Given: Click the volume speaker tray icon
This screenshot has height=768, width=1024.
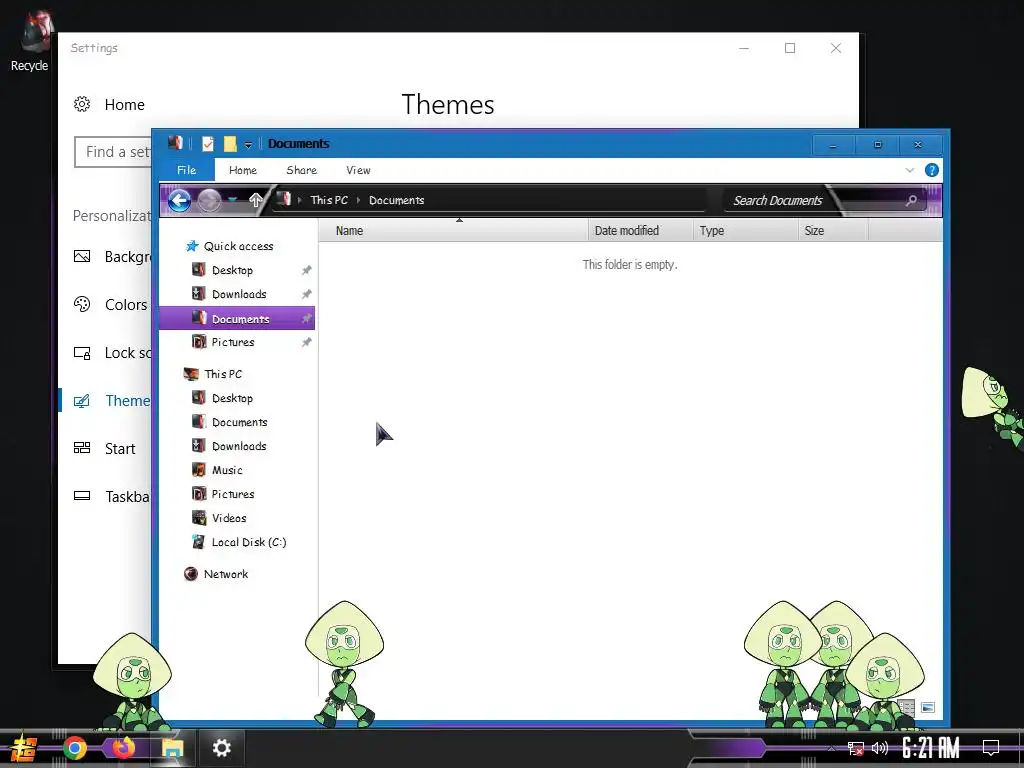Looking at the screenshot, I should (880, 748).
